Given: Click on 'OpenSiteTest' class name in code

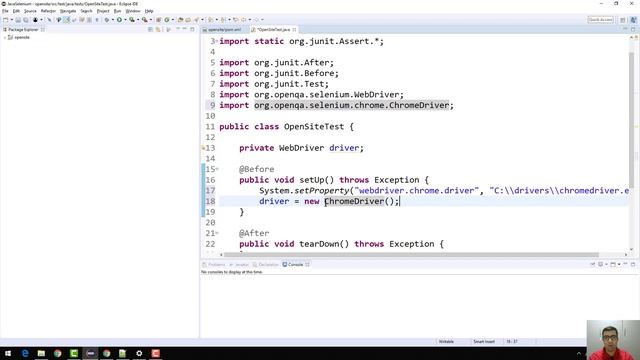Looking at the screenshot, I should click(314, 127).
